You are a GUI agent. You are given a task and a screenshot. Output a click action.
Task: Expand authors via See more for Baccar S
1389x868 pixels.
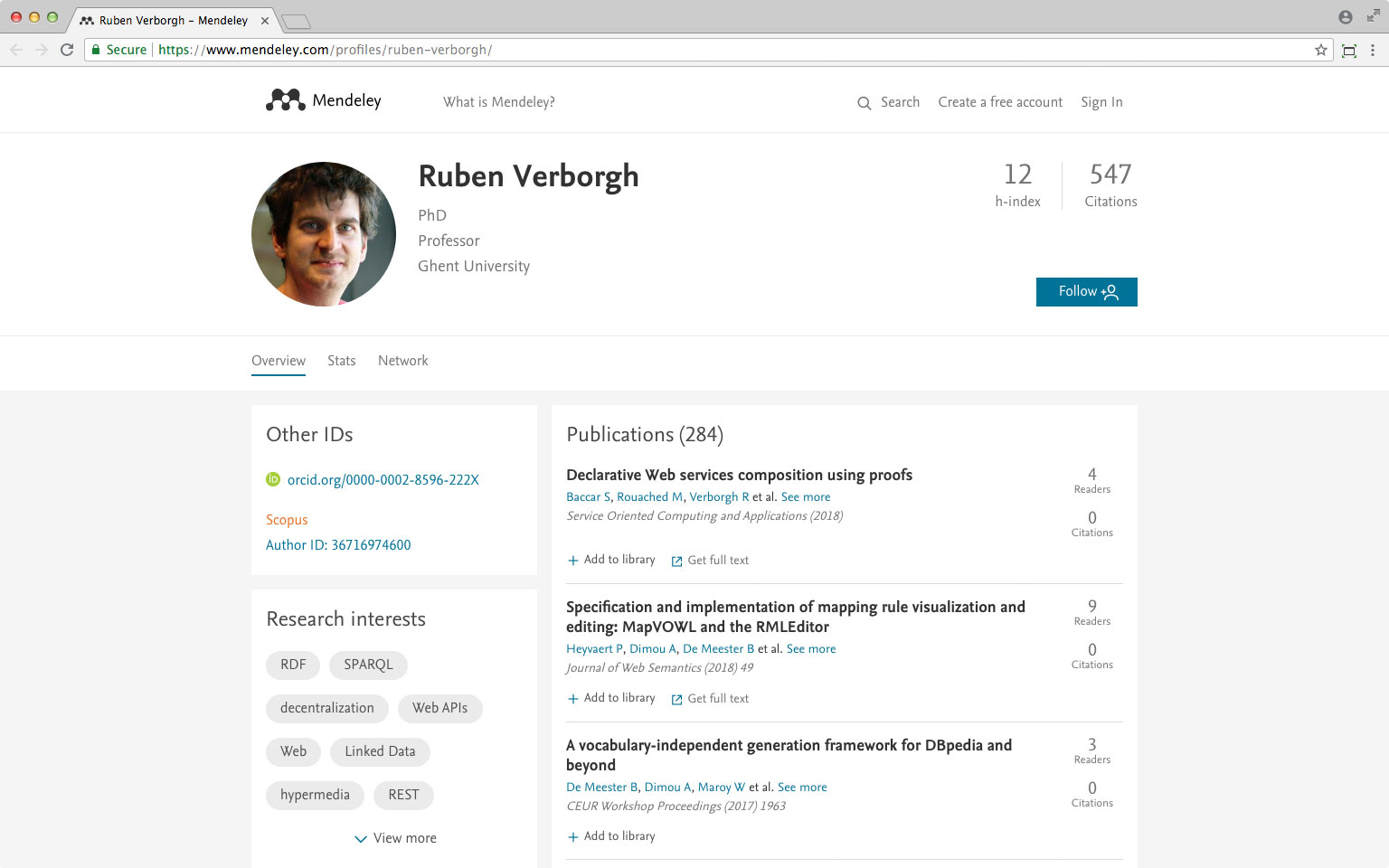pyautogui.click(x=806, y=496)
